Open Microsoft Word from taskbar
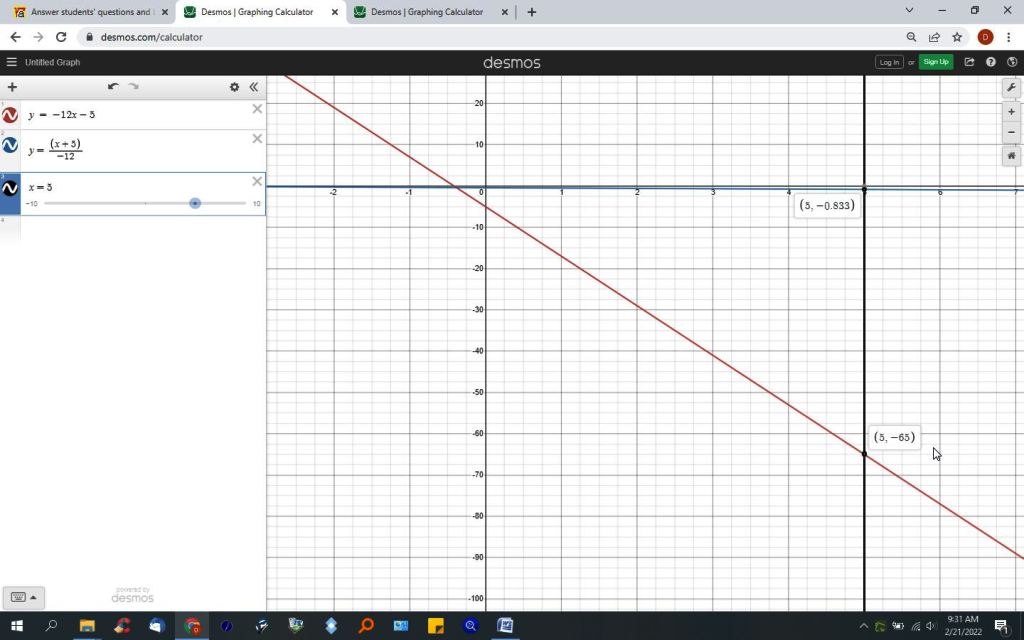Image resolution: width=1024 pixels, height=640 pixels. (505, 626)
